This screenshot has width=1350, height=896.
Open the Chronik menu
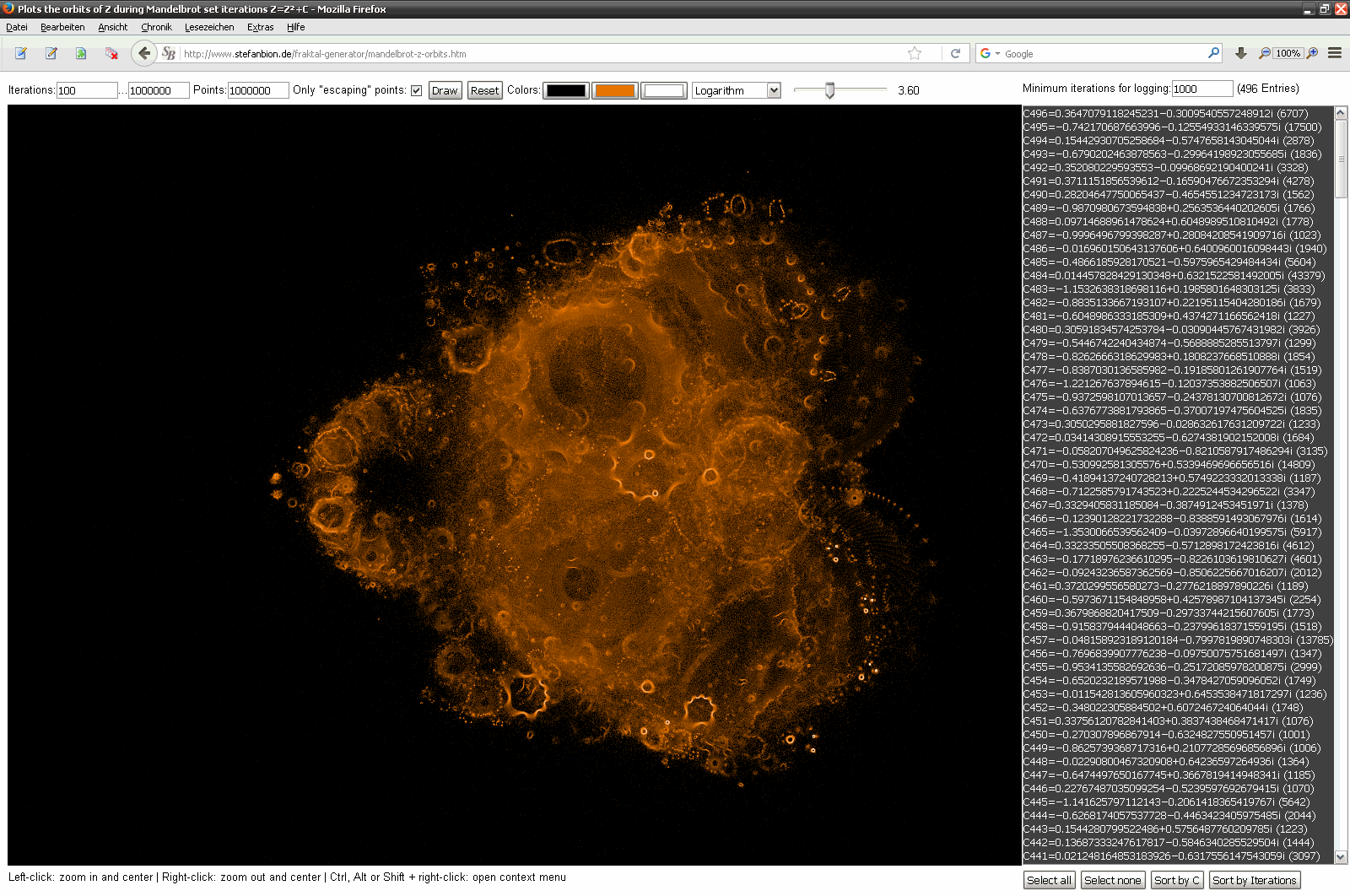(156, 27)
